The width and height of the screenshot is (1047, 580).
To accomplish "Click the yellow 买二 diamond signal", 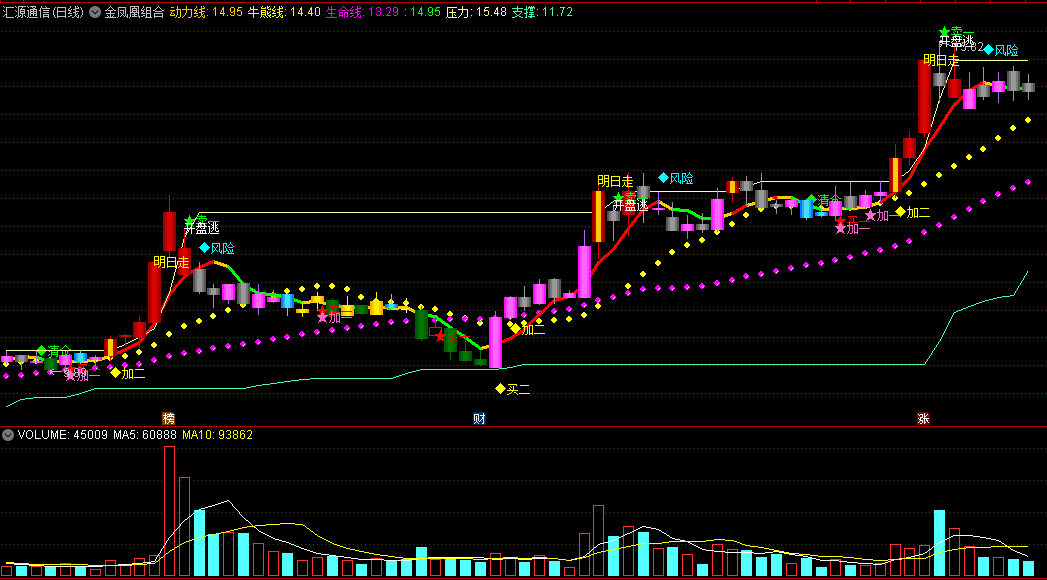I will click(x=500, y=388).
